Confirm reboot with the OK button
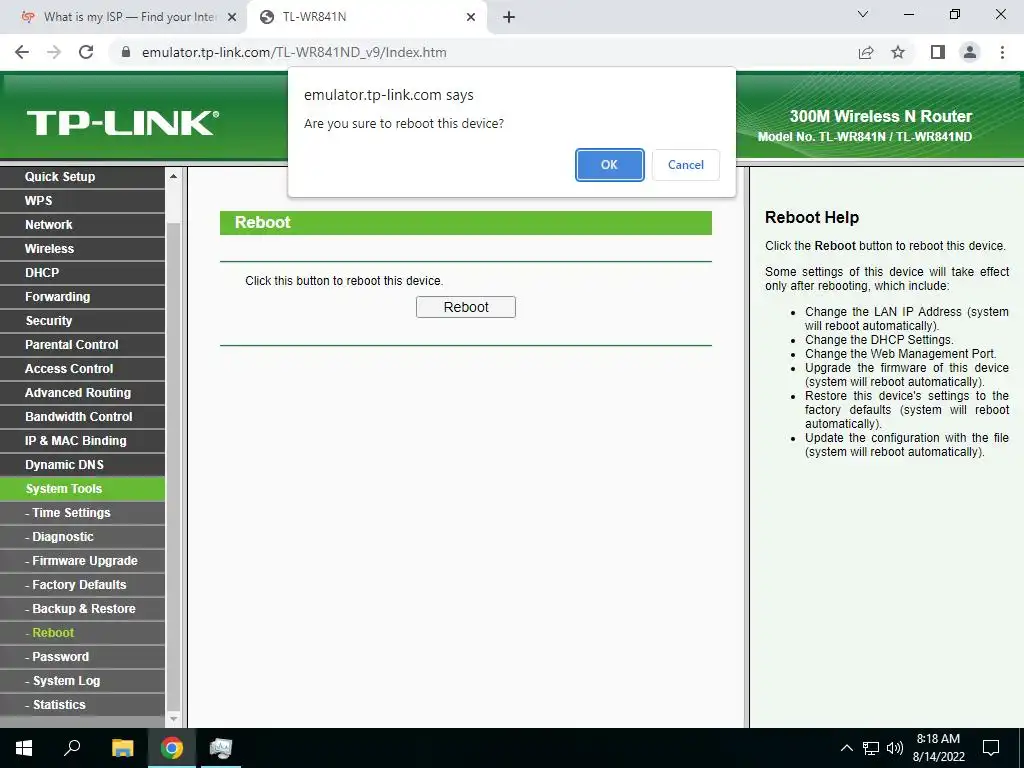This screenshot has height=768, width=1024. [609, 165]
